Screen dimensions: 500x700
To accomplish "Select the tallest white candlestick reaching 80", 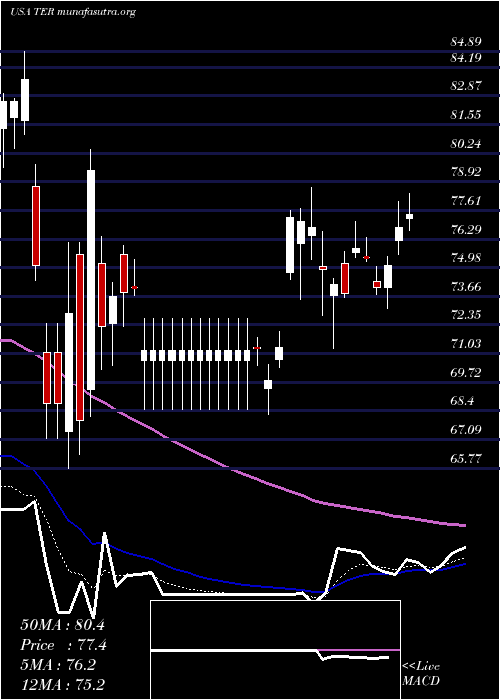I will (91, 280).
